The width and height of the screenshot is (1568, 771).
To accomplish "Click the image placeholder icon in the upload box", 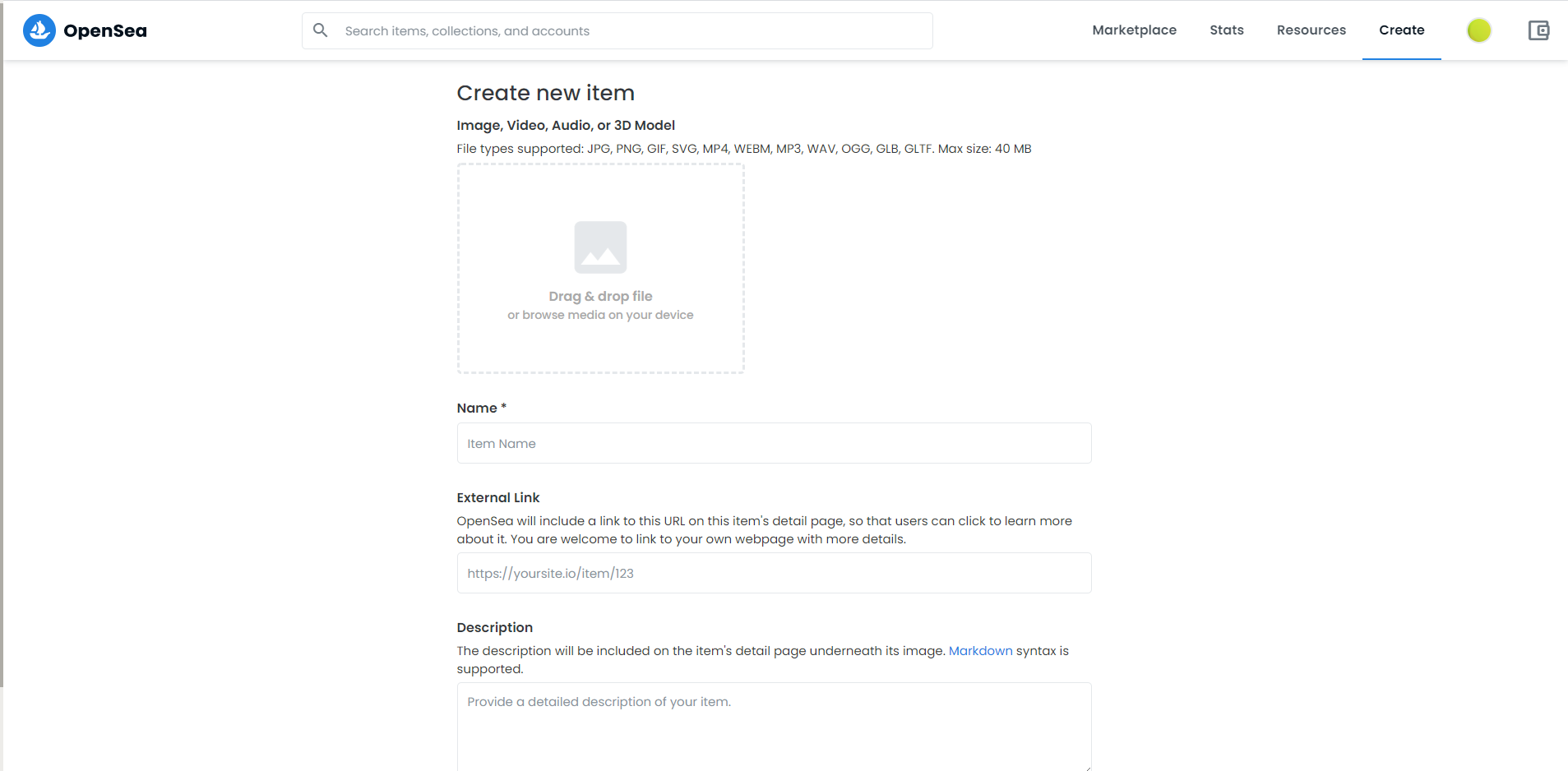I will 600,247.
